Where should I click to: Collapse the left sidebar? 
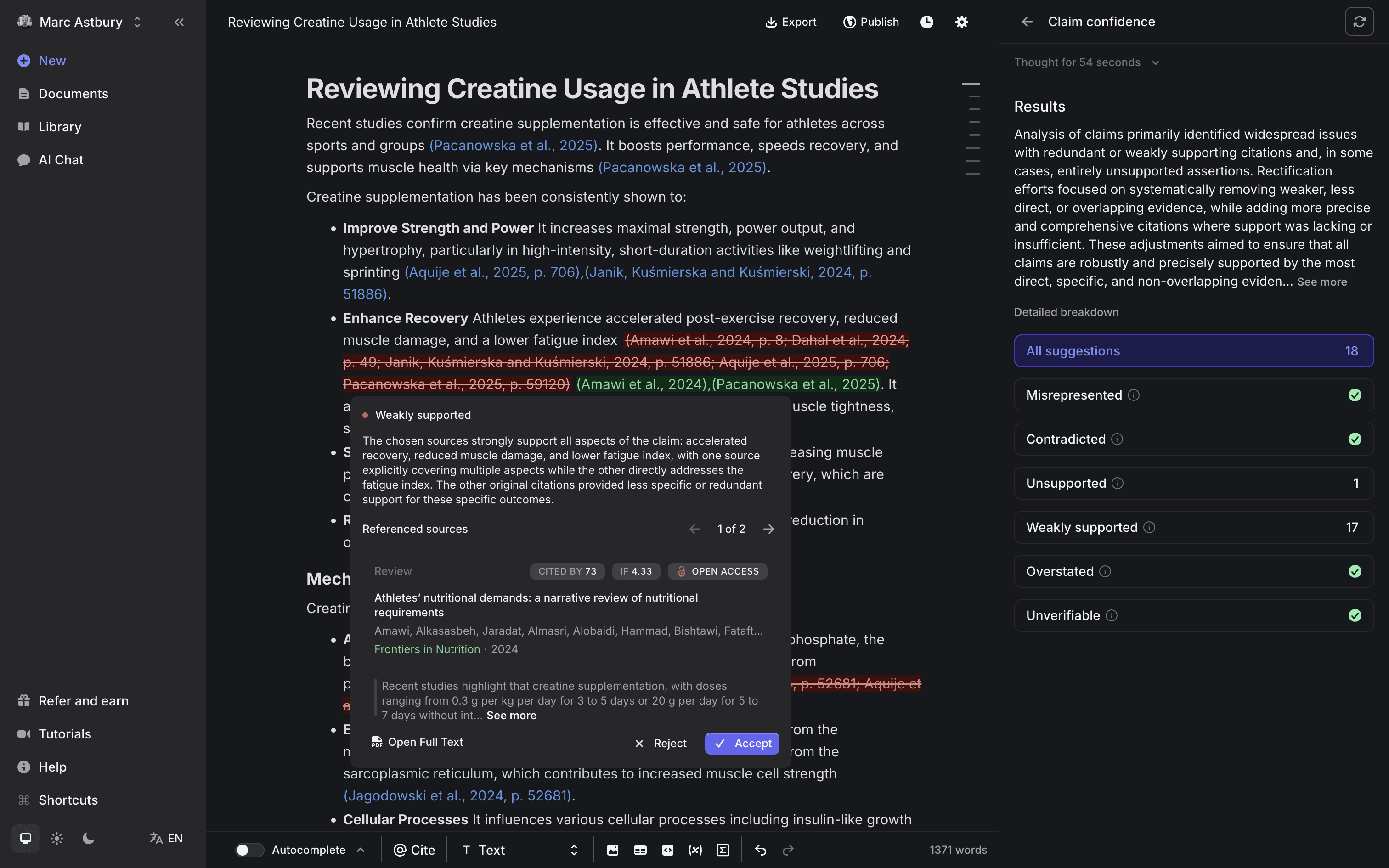pyautogui.click(x=179, y=22)
